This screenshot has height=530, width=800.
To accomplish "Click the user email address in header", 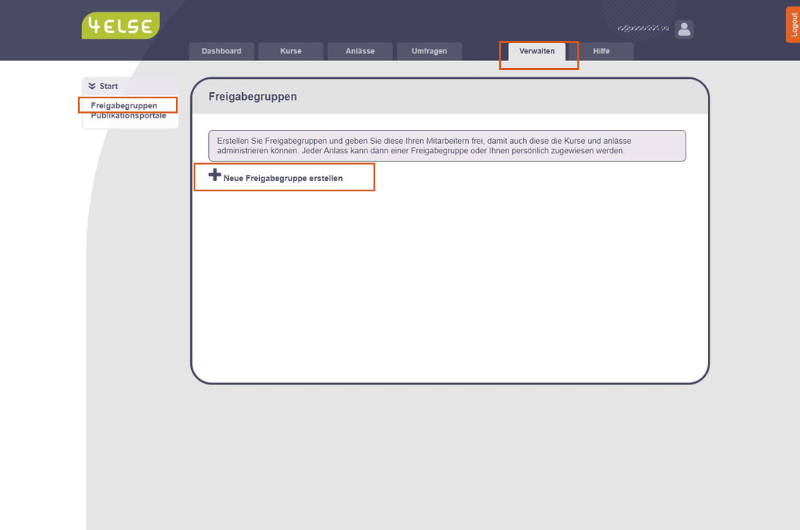I will (643, 29).
